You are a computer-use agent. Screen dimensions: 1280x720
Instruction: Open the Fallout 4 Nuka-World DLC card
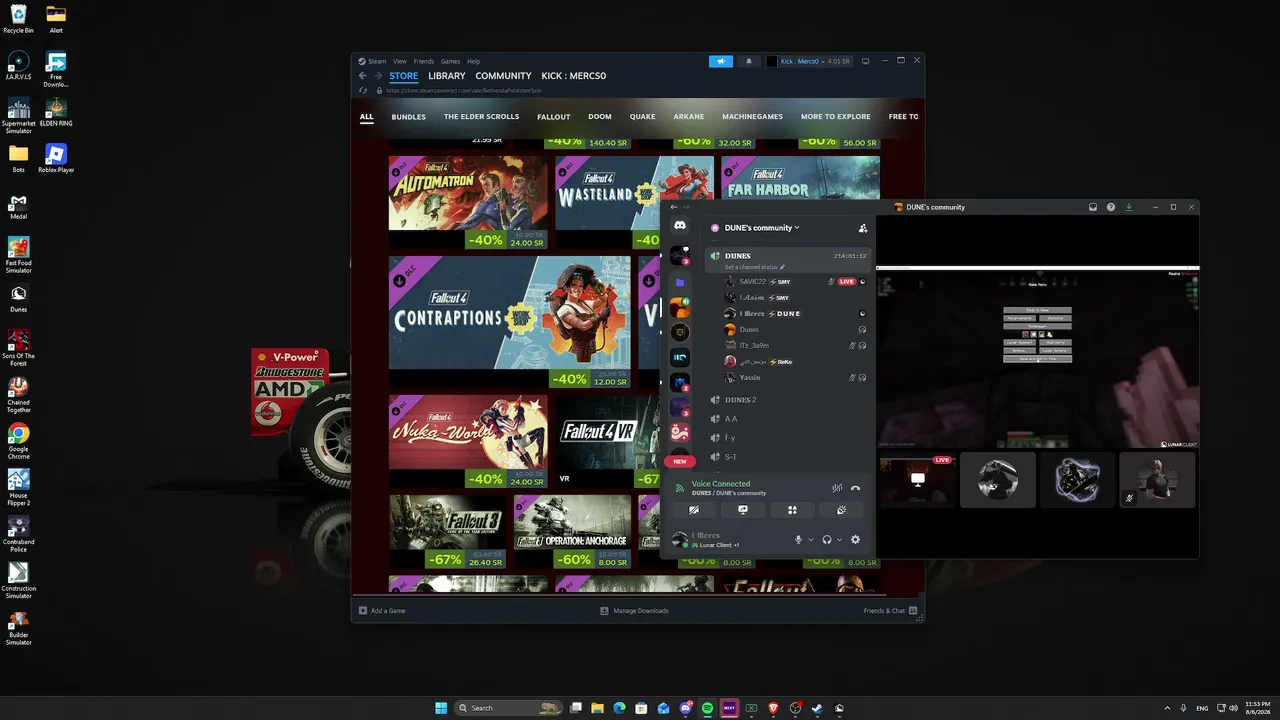tap(468, 442)
